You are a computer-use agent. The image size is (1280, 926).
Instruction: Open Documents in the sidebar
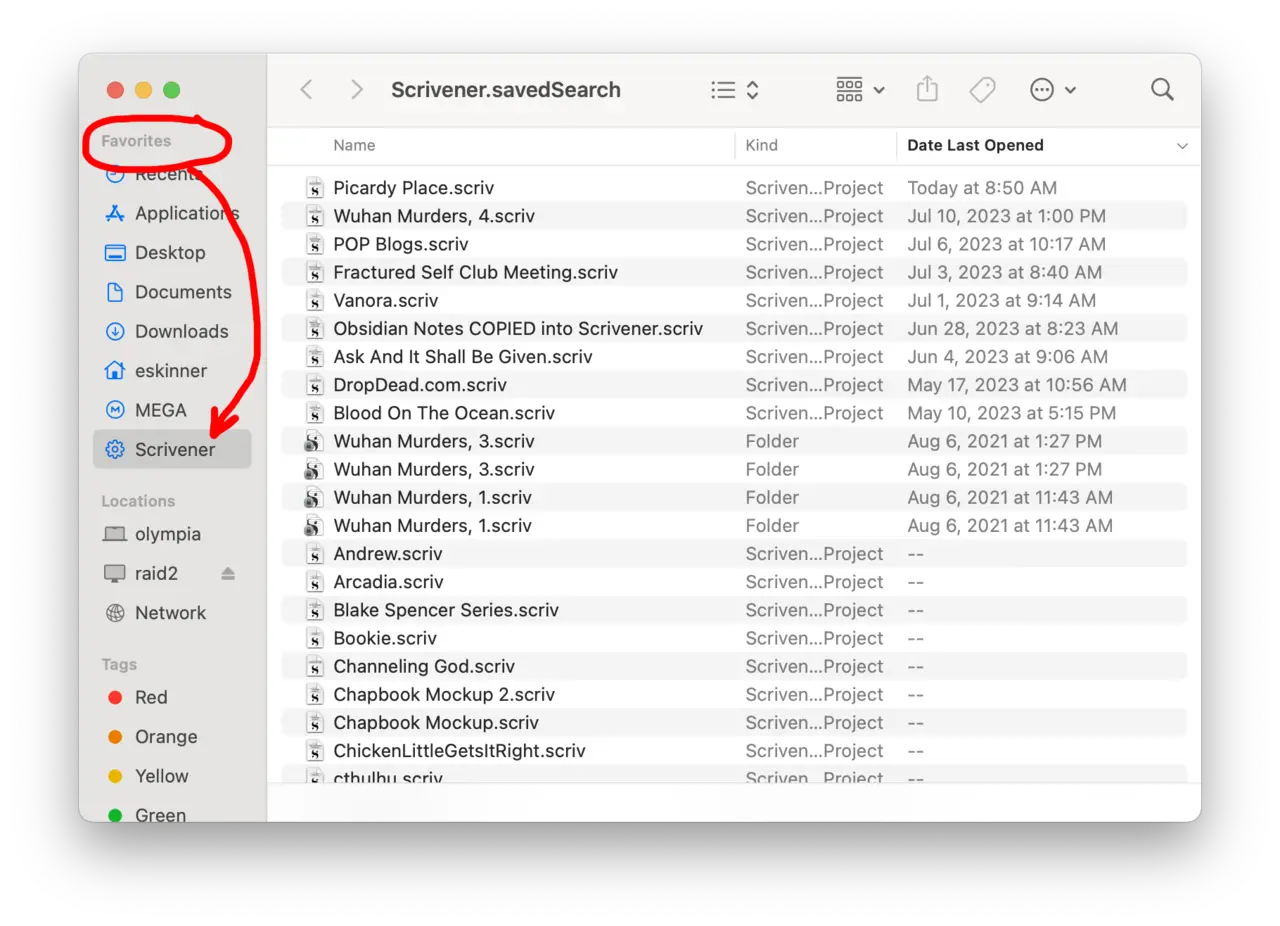(x=172, y=292)
